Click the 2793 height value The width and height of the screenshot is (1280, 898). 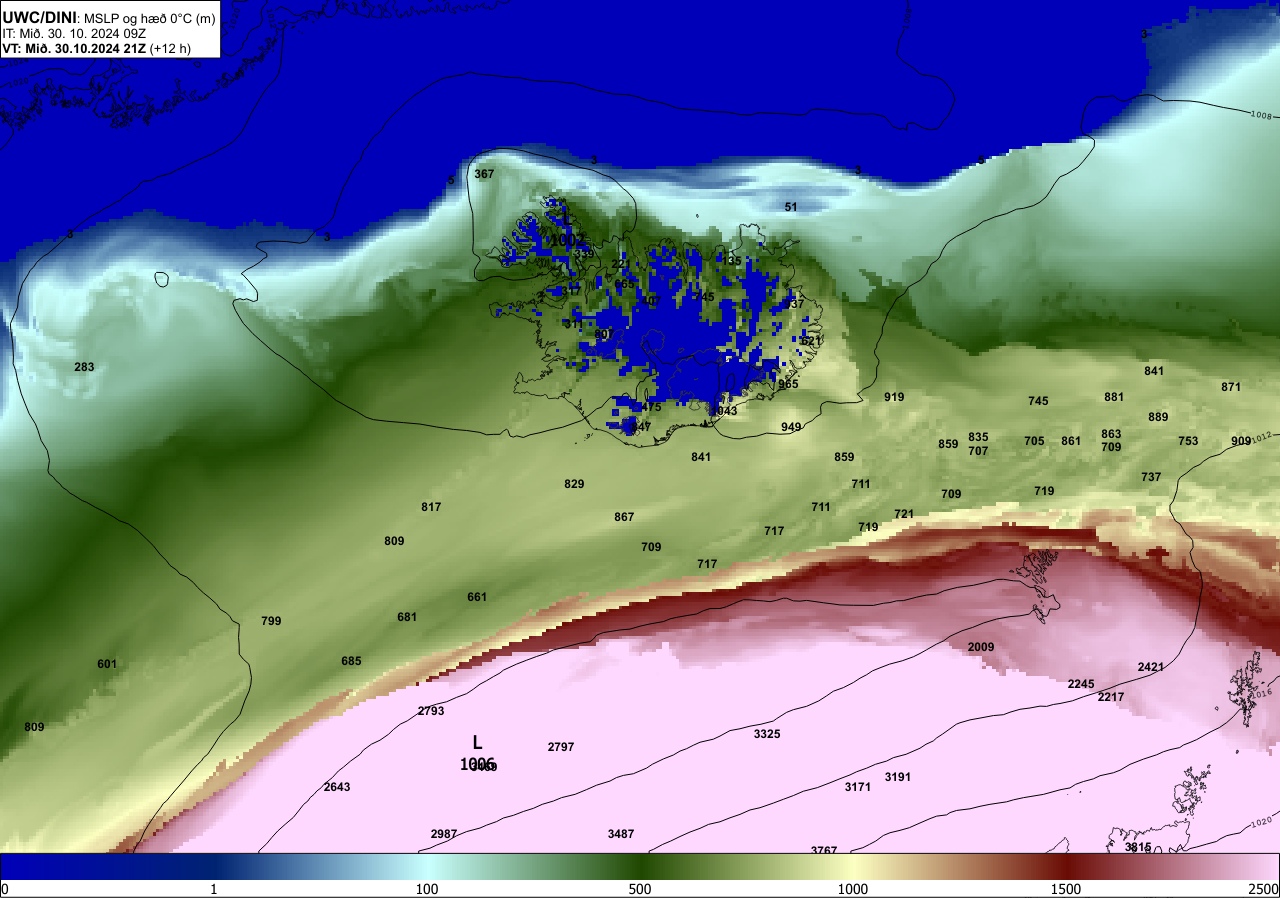tap(431, 711)
